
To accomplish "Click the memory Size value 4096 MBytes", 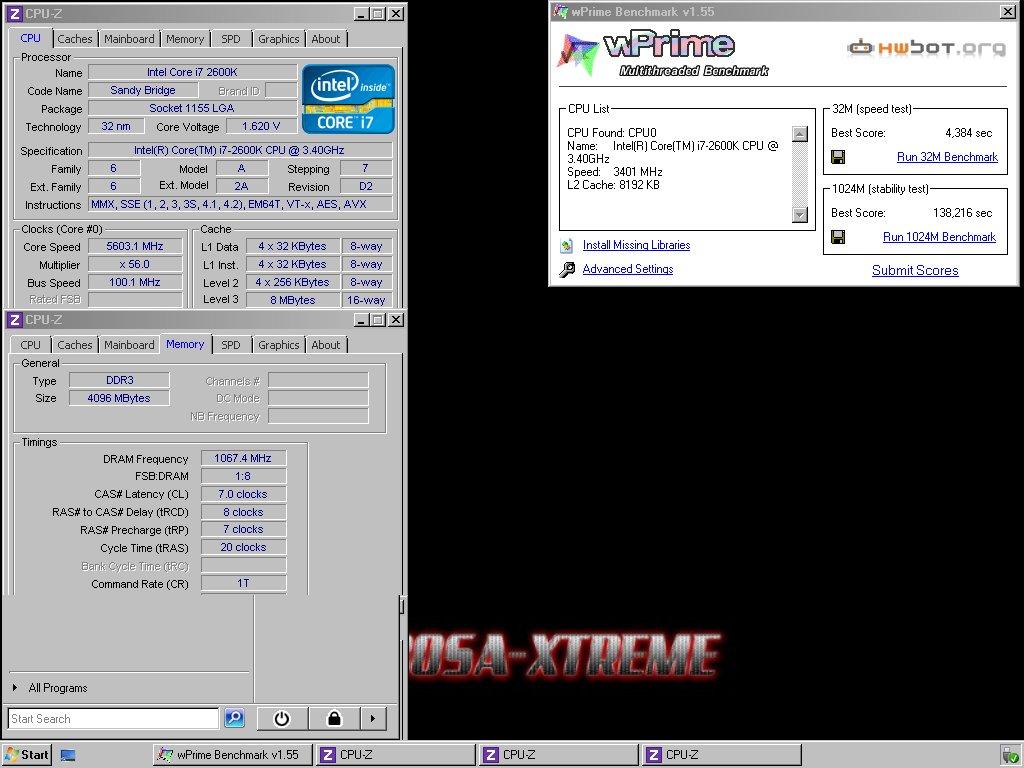I will click(119, 398).
